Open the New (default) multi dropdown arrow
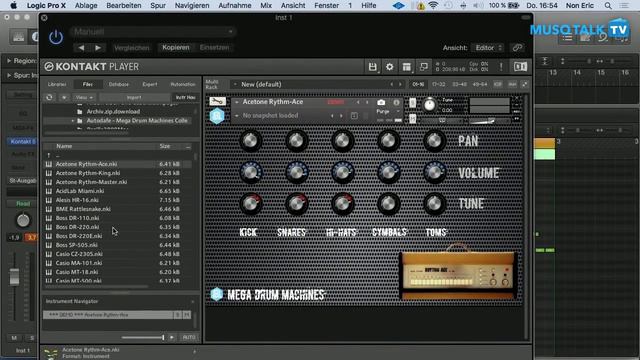The height and width of the screenshot is (360, 640). tap(235, 84)
